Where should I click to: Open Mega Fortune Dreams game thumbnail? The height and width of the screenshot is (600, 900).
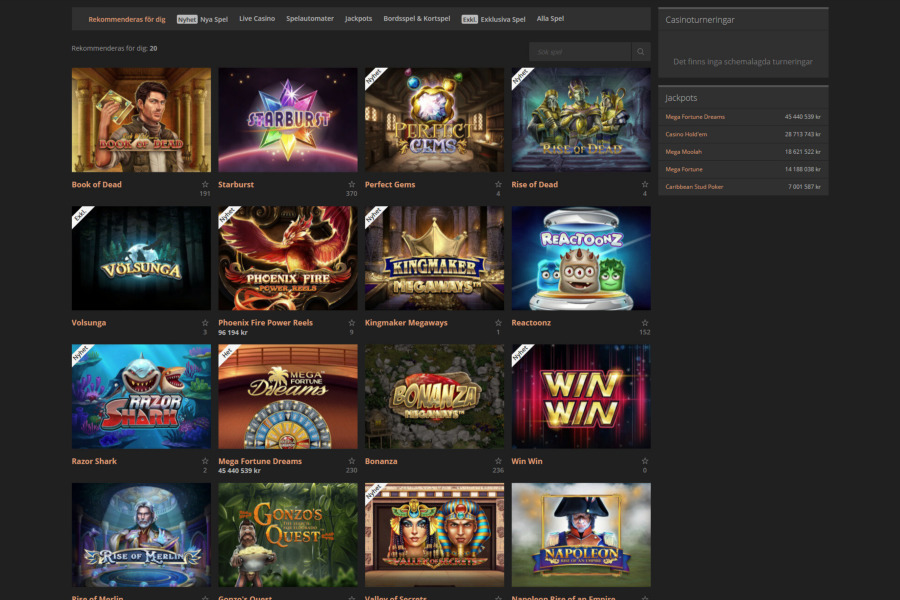click(x=288, y=397)
